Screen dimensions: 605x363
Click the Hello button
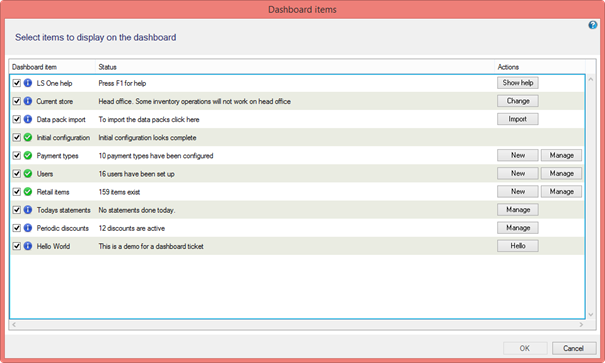click(518, 246)
